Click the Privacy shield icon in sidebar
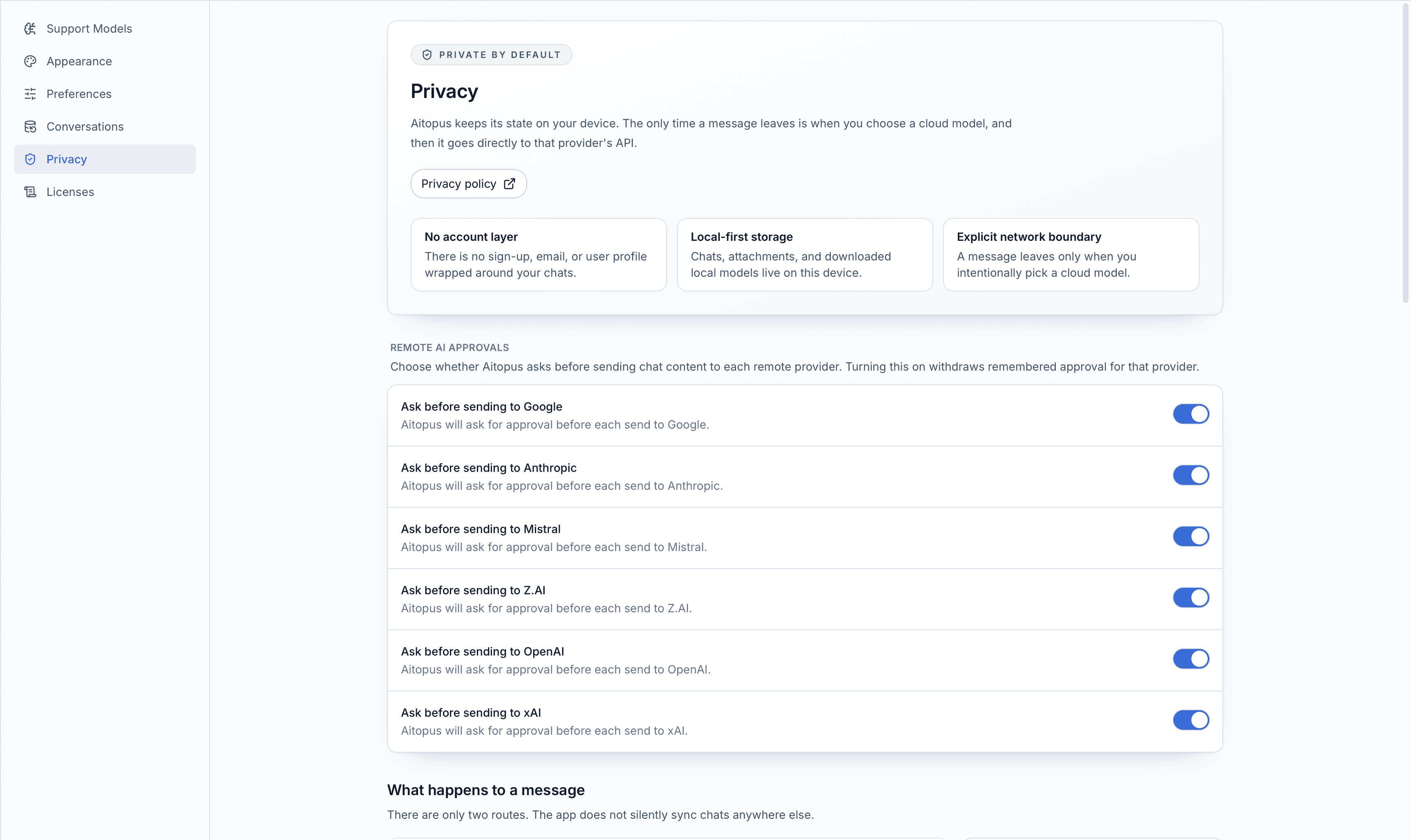1411x840 pixels. [30, 159]
